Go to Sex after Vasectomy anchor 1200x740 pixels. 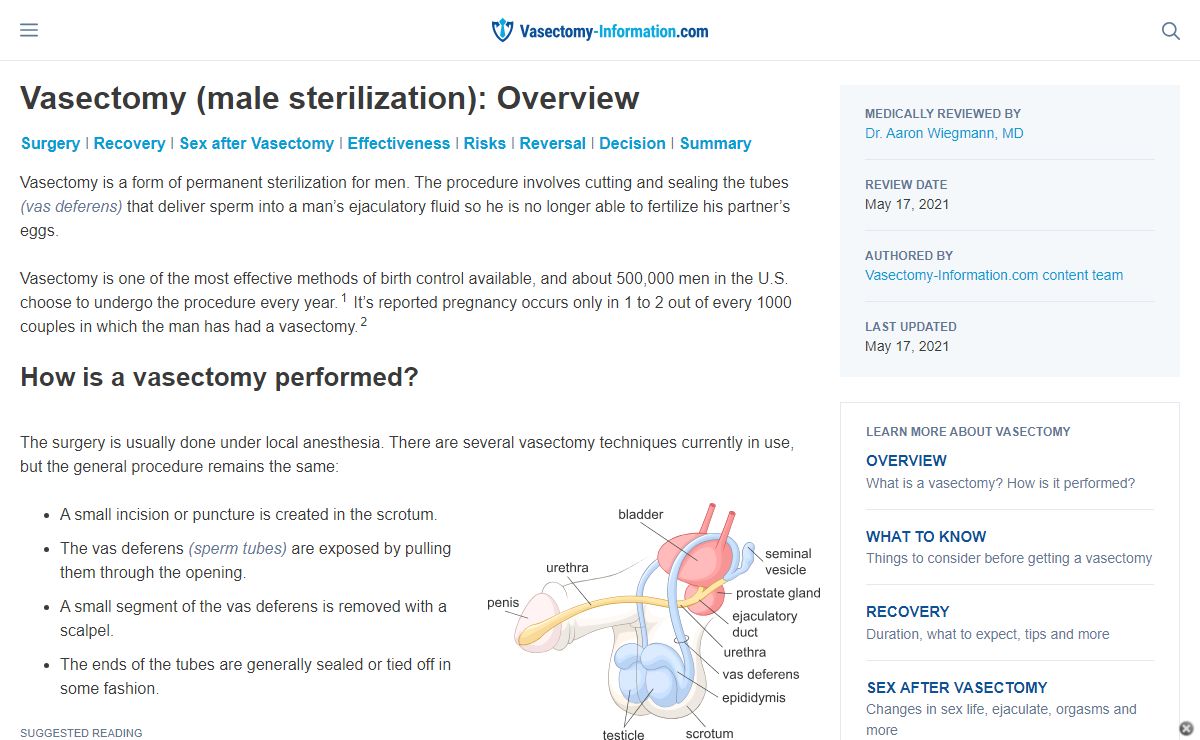[257, 143]
